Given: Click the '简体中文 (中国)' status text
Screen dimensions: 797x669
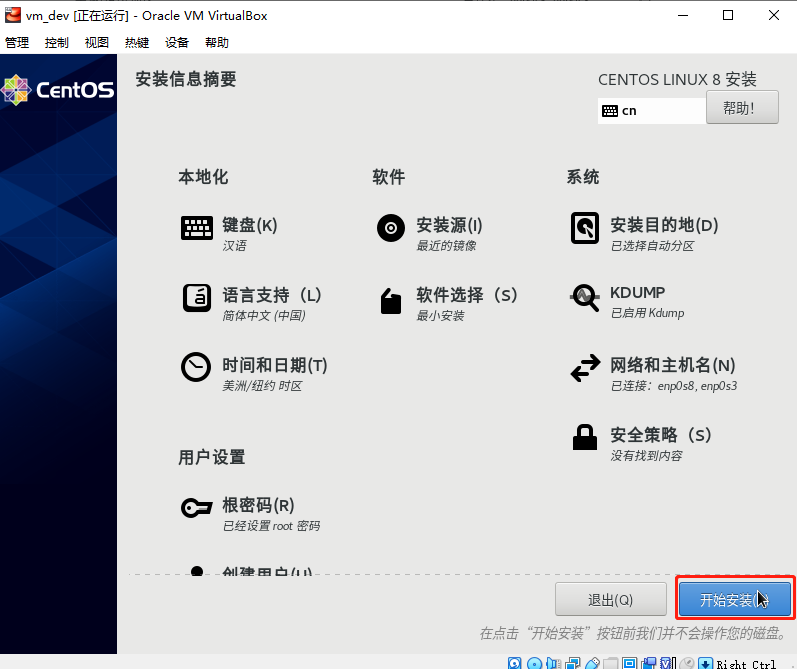Looking at the screenshot, I should pos(264,316).
